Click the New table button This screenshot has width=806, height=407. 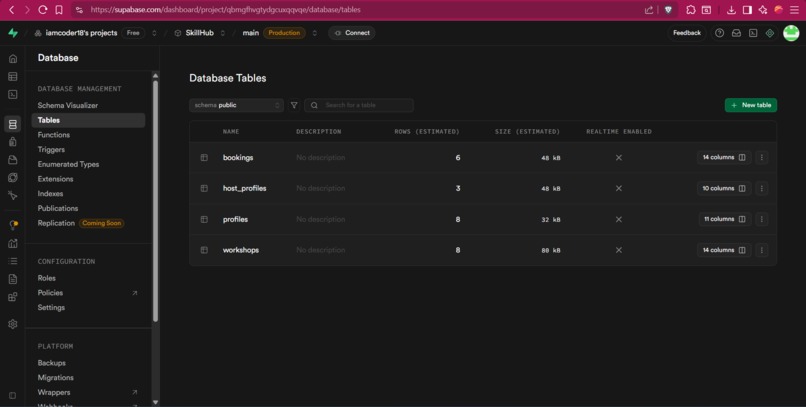pyautogui.click(x=751, y=105)
